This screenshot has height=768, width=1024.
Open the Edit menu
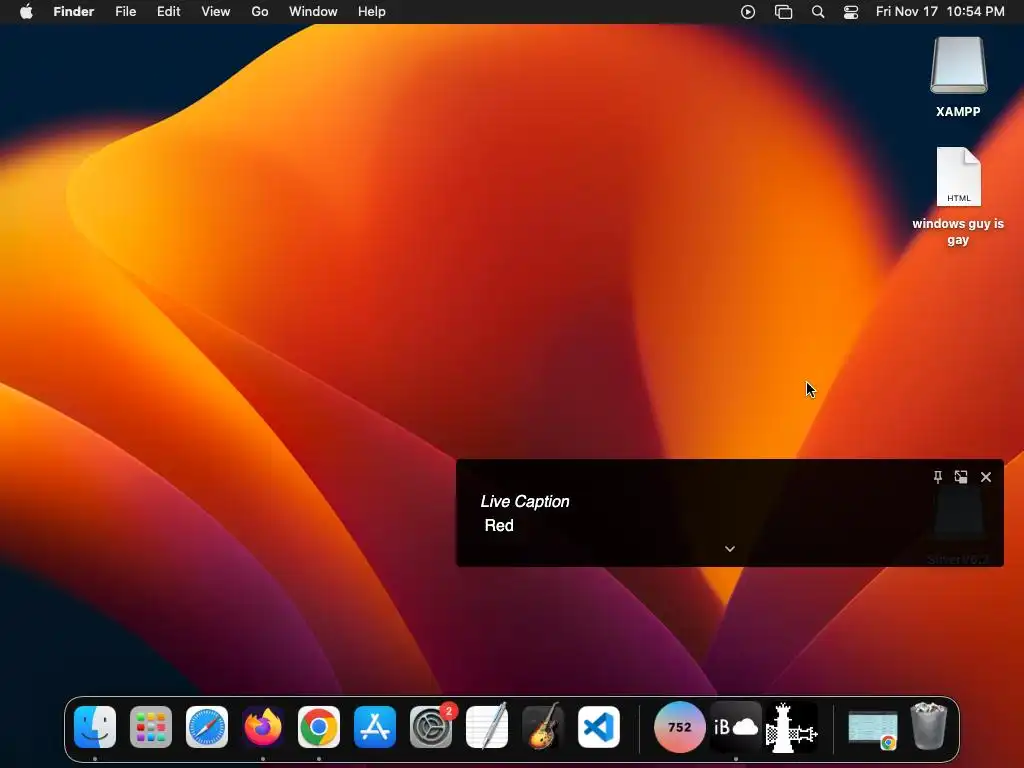[168, 12]
